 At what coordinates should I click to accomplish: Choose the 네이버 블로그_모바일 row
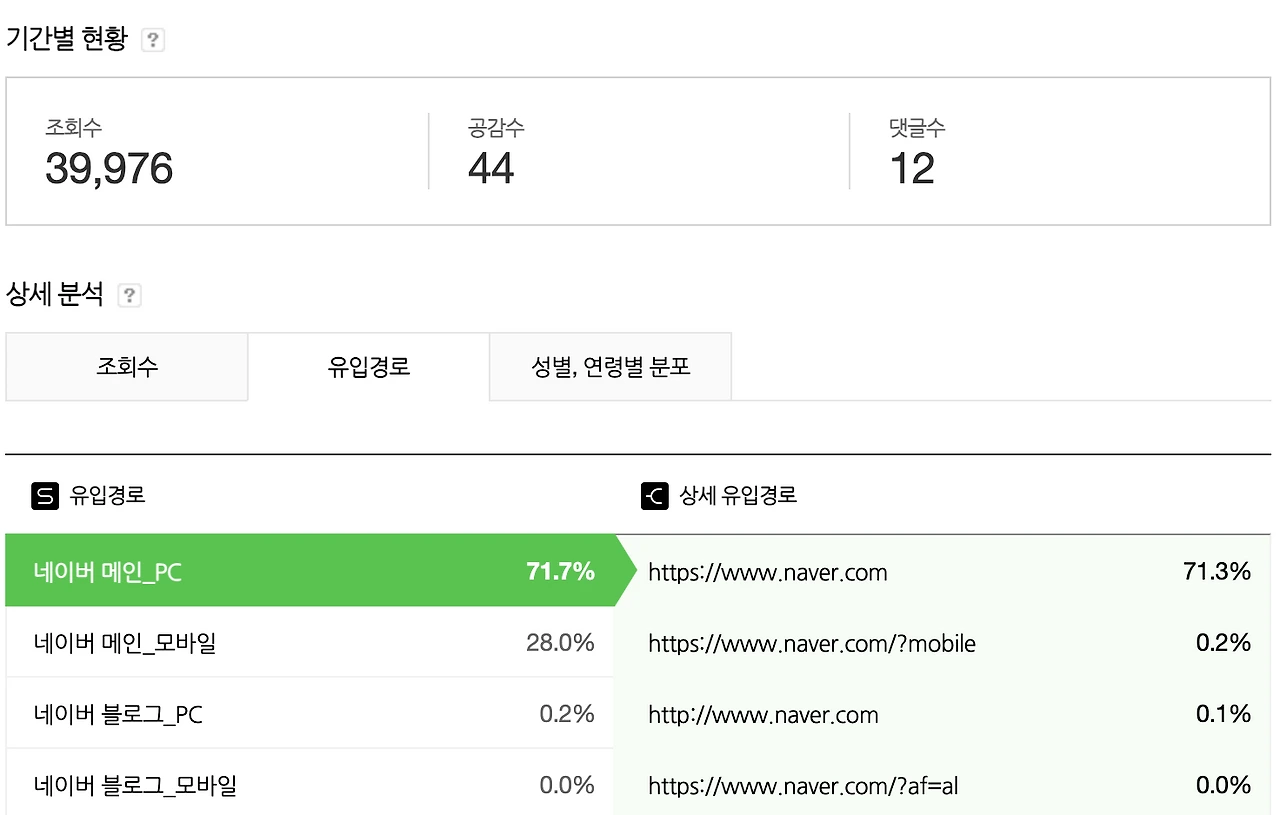tap(310, 784)
